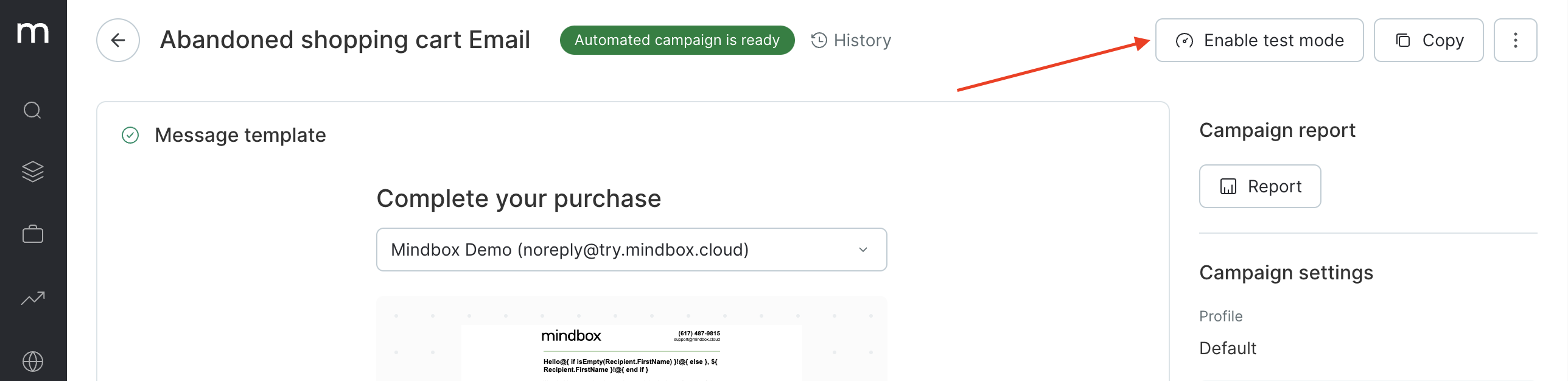Click Enable test mode button

1259,40
